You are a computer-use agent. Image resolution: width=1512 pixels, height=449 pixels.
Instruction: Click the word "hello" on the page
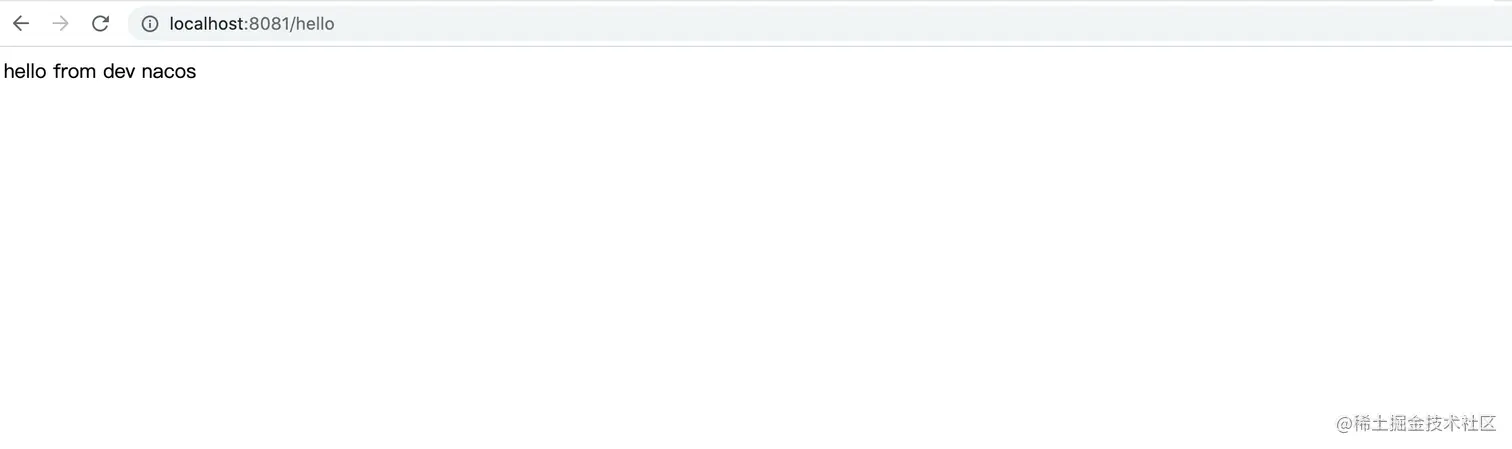(25, 71)
